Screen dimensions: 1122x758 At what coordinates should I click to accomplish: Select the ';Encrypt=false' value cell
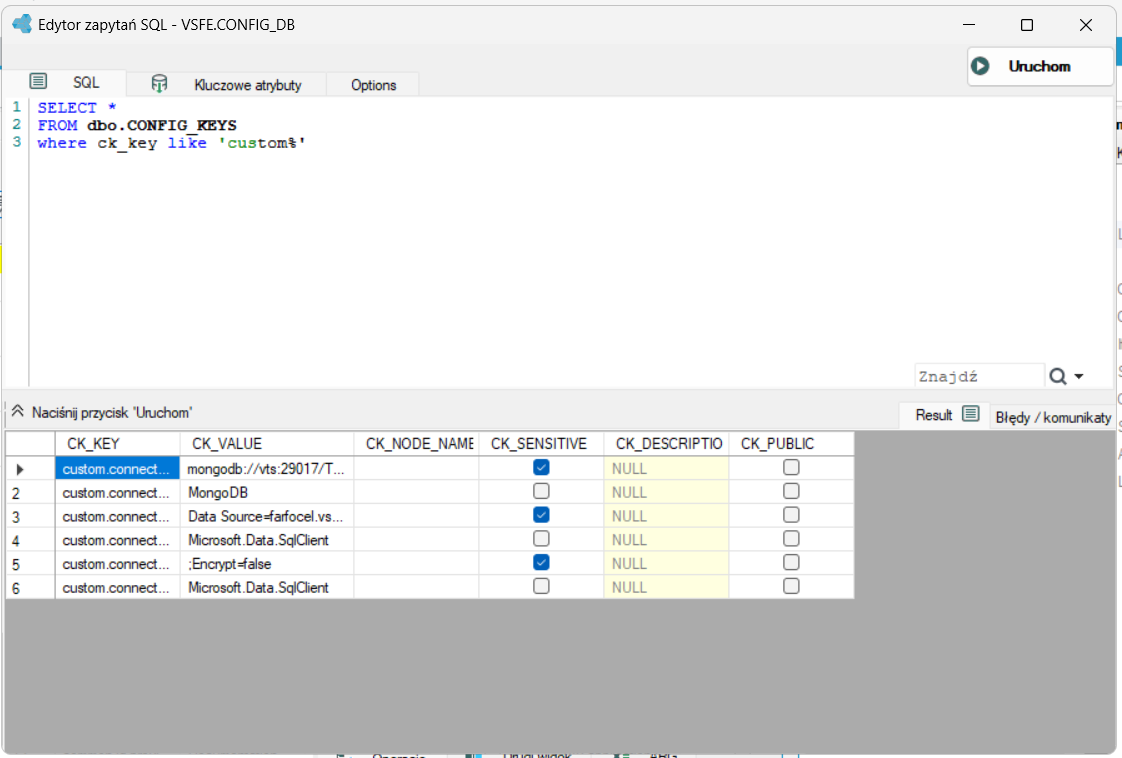point(267,564)
